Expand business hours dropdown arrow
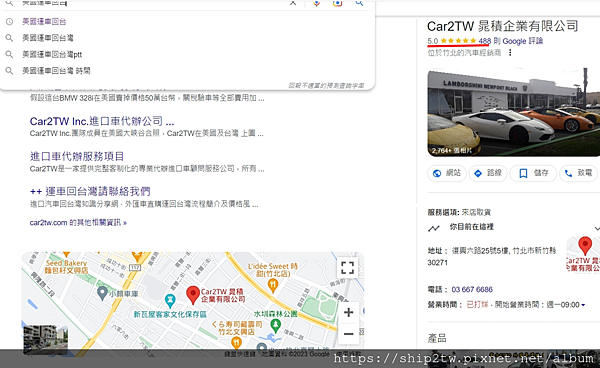Image resolution: width=600 pixels, height=368 pixels. point(583,305)
